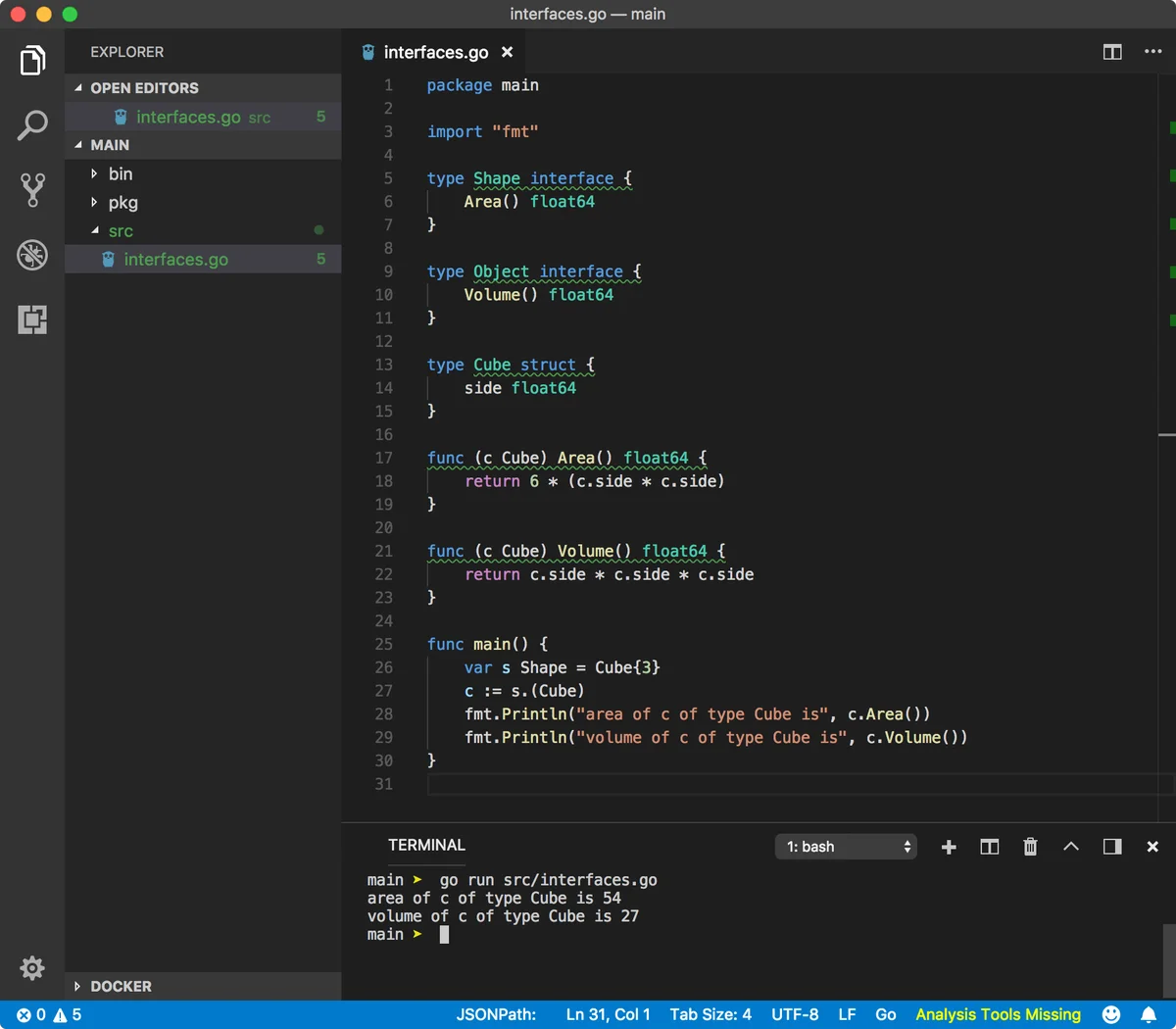Click 'go run src/interfaces.go' command text
This screenshot has width=1176, height=1029.
548,880
